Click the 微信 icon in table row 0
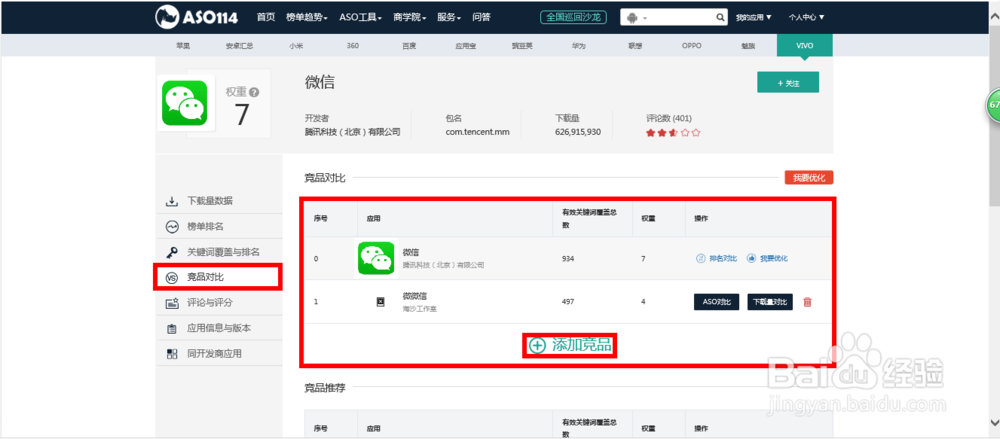Viewport: 1000px width, 439px height. [375, 258]
